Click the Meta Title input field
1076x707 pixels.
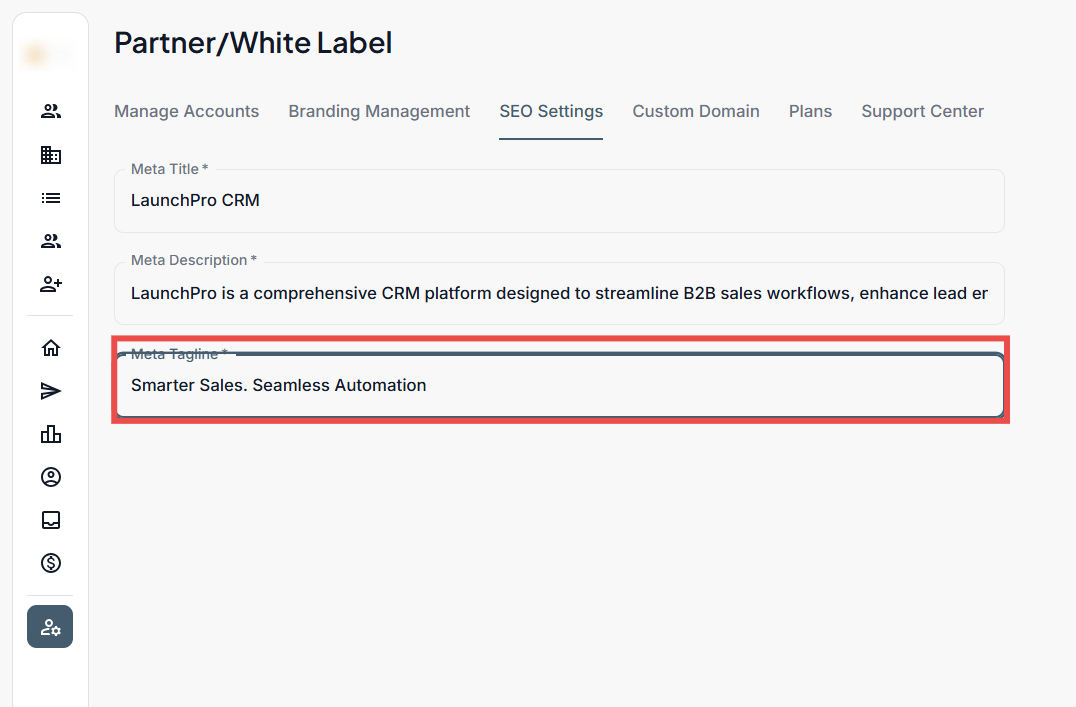(x=559, y=201)
